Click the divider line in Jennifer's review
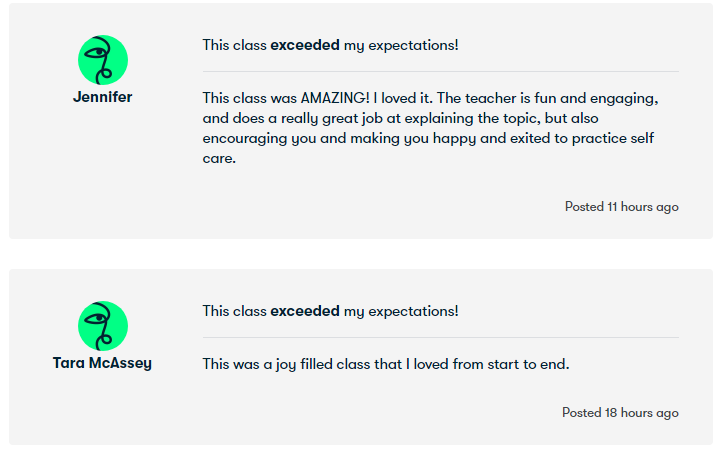The image size is (719, 459). click(x=440, y=72)
